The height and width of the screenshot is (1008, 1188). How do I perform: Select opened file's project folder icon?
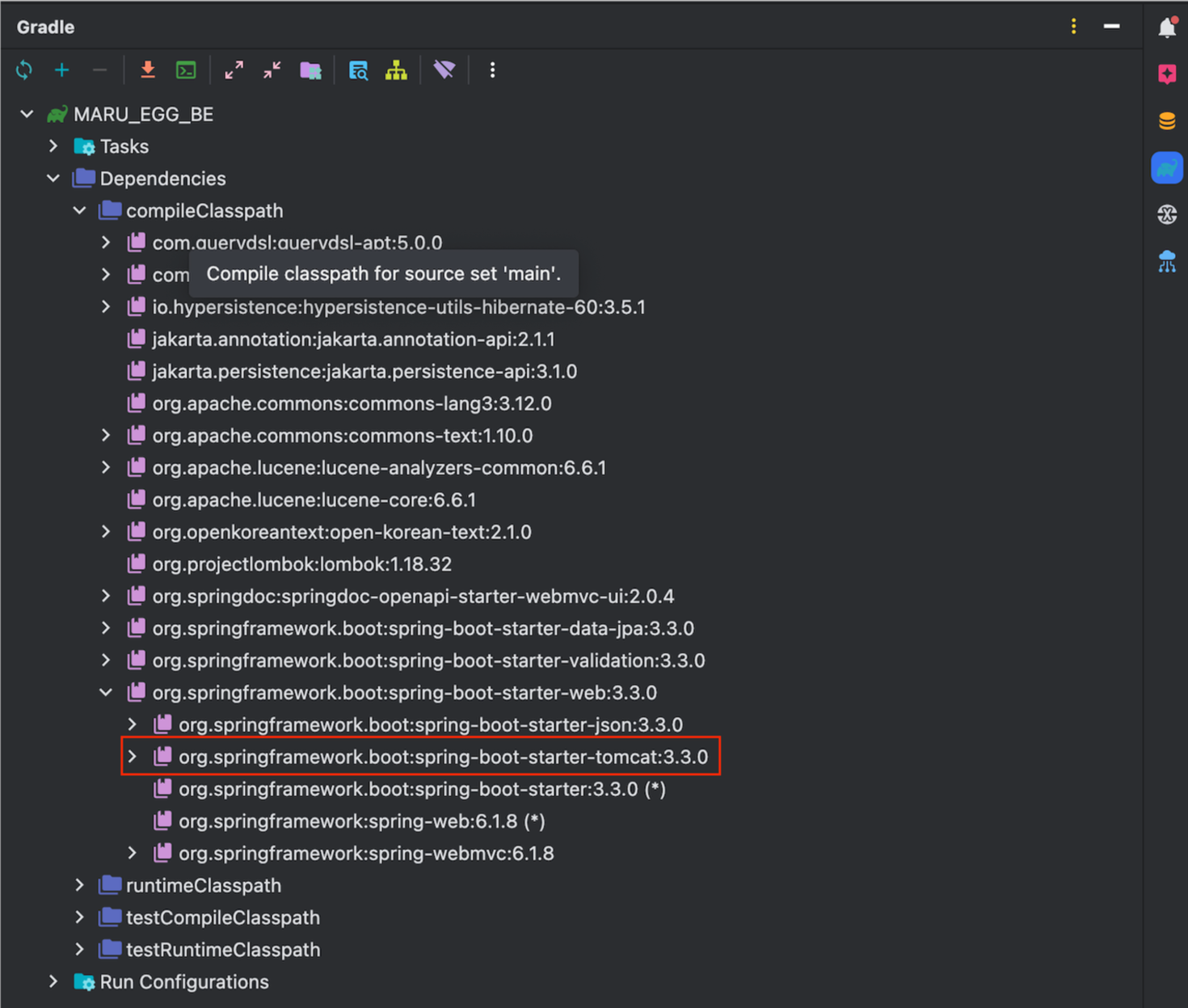click(x=310, y=70)
